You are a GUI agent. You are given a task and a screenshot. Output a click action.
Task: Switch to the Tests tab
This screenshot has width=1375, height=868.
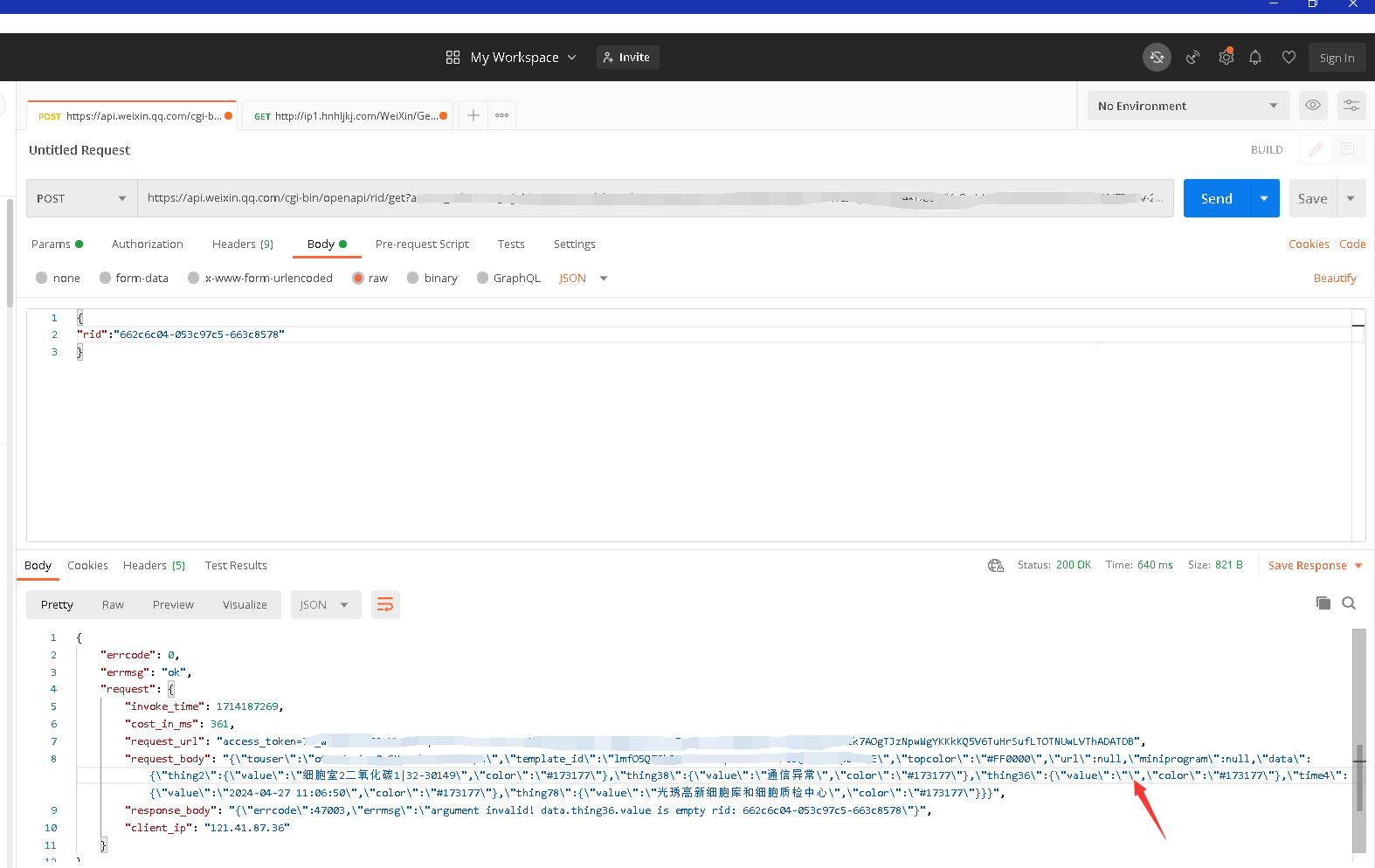[511, 244]
